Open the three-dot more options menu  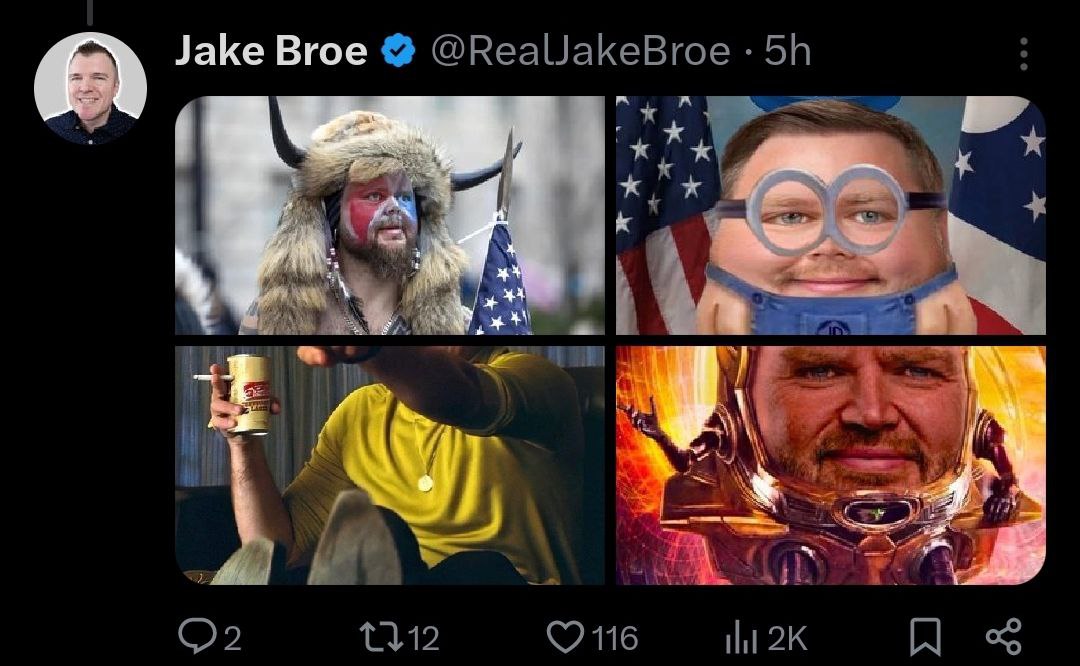tap(1023, 54)
